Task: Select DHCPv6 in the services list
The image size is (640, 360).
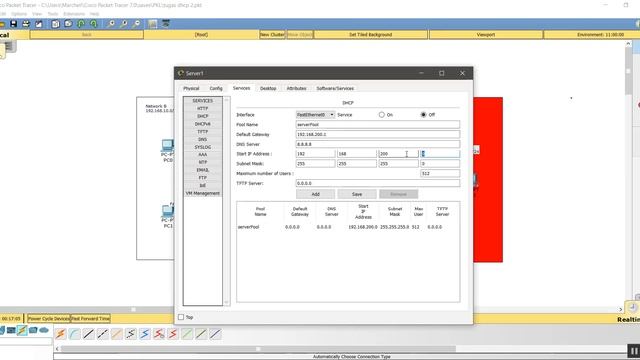Action: click(202, 124)
